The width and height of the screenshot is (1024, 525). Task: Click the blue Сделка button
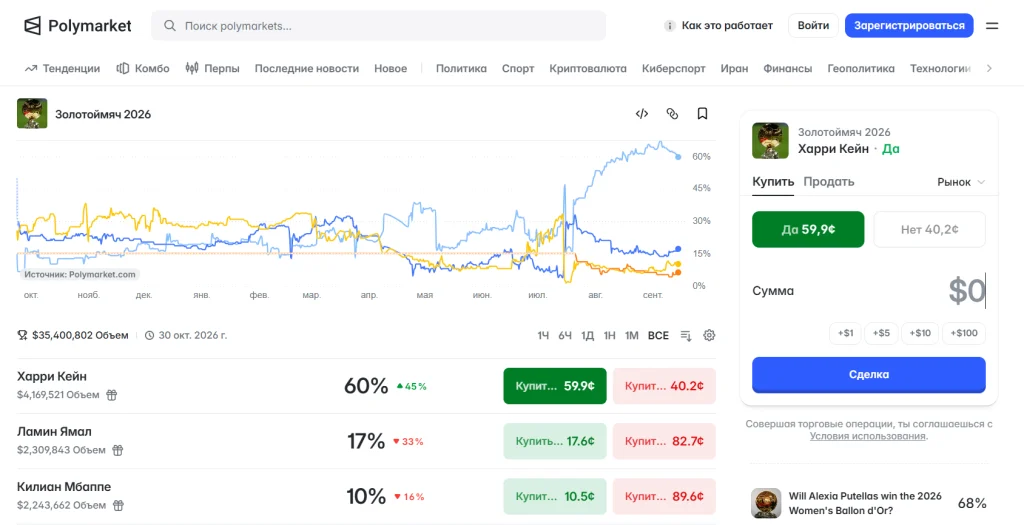point(869,375)
